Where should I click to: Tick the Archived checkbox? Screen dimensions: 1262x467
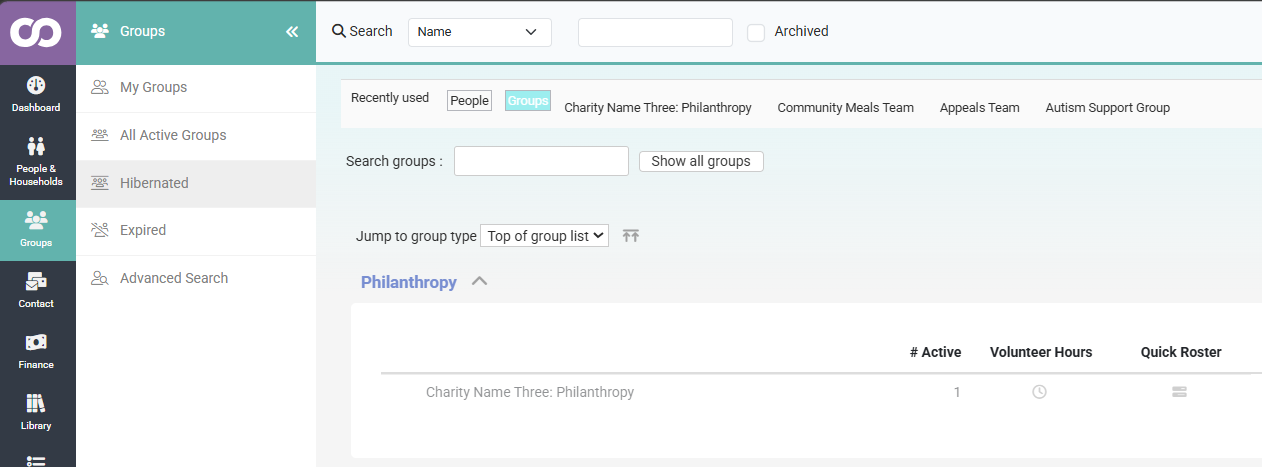(x=756, y=32)
